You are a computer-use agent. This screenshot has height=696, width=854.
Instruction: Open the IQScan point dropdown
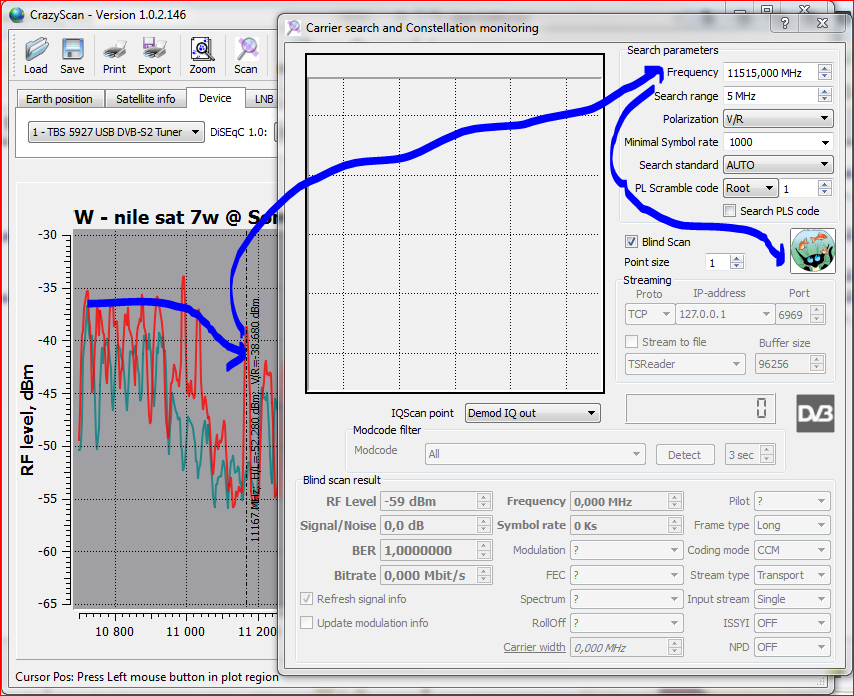coord(532,413)
